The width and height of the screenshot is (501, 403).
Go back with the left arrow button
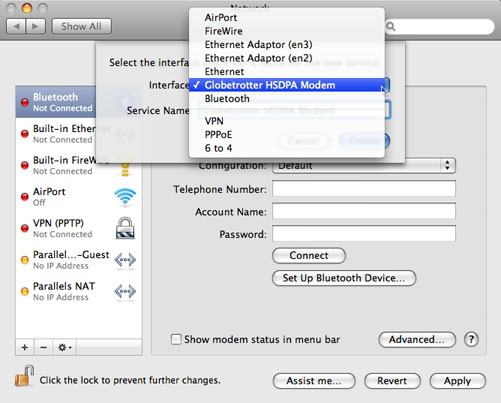click(x=16, y=26)
